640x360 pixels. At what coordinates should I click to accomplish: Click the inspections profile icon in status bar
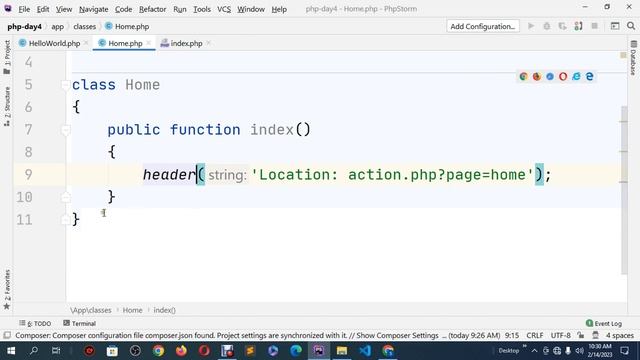(596, 336)
